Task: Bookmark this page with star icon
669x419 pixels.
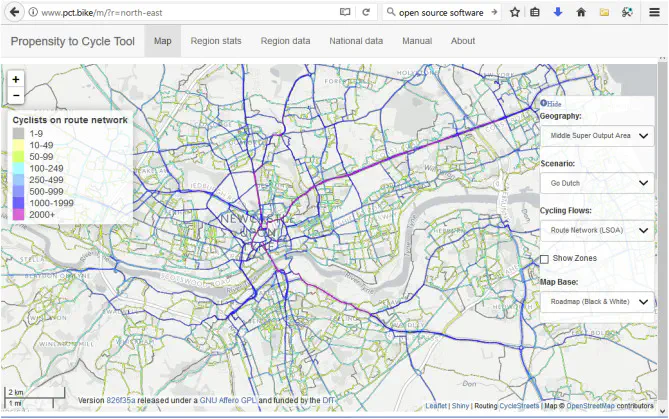Action: click(x=515, y=13)
